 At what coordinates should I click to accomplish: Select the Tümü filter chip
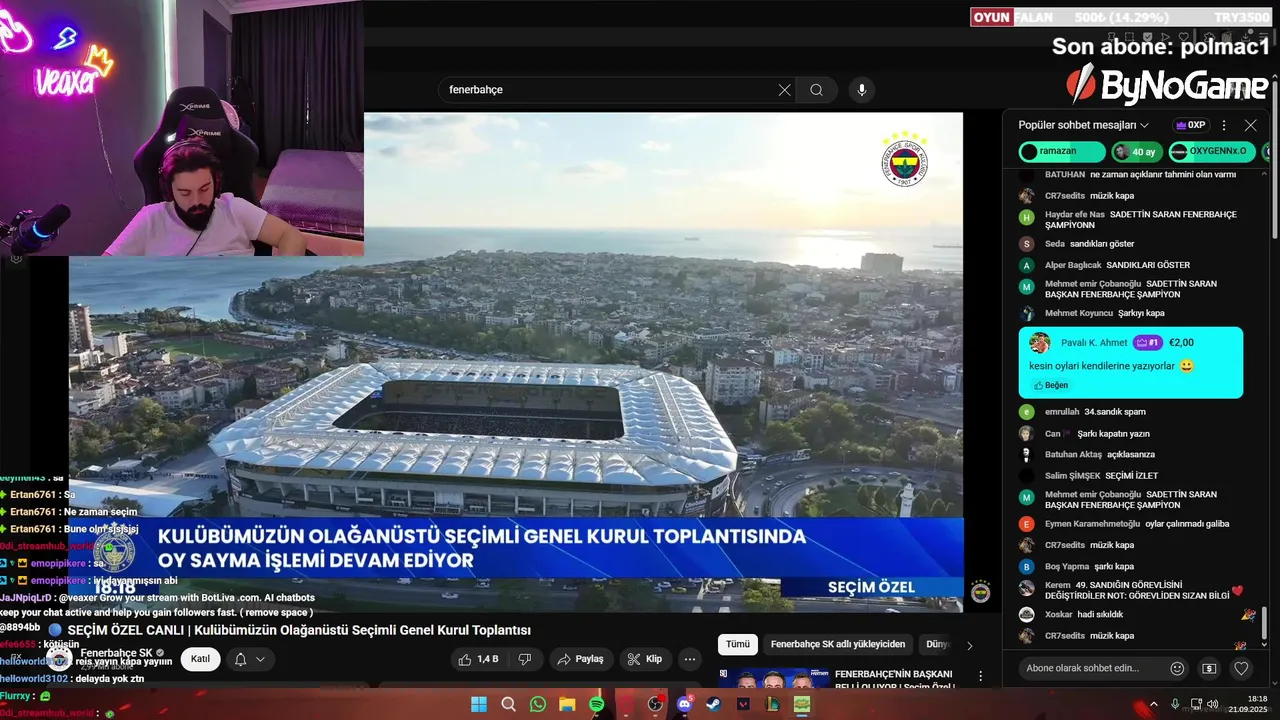[737, 645]
